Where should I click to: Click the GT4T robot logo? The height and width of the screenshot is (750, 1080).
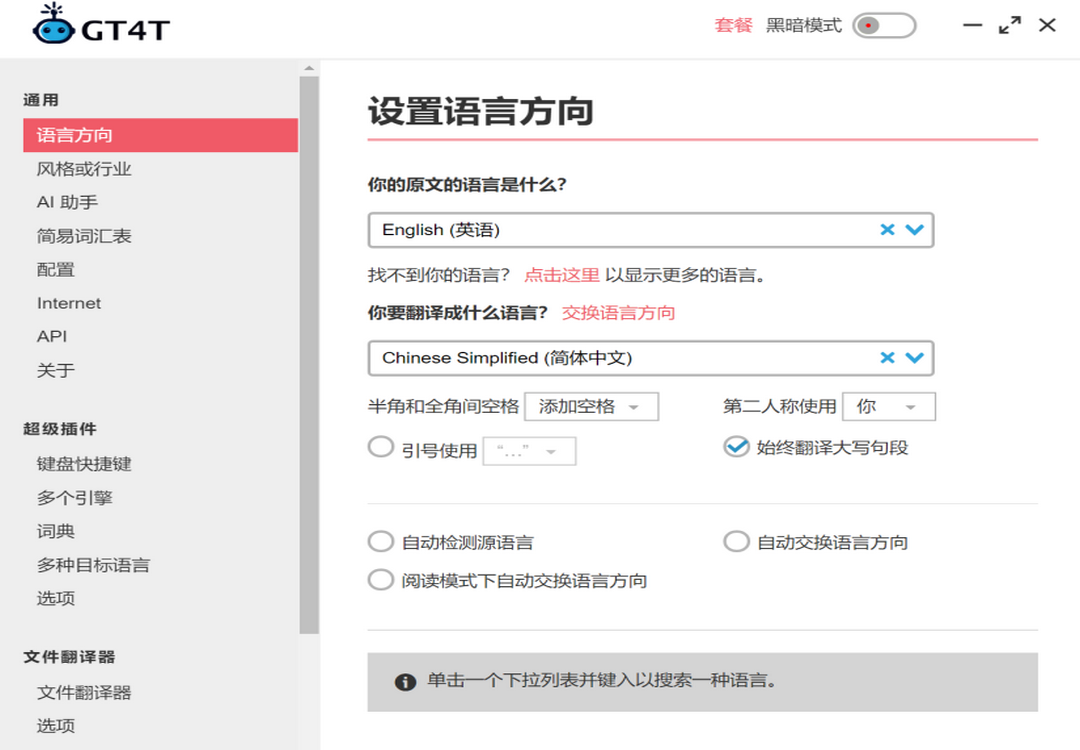click(52, 26)
